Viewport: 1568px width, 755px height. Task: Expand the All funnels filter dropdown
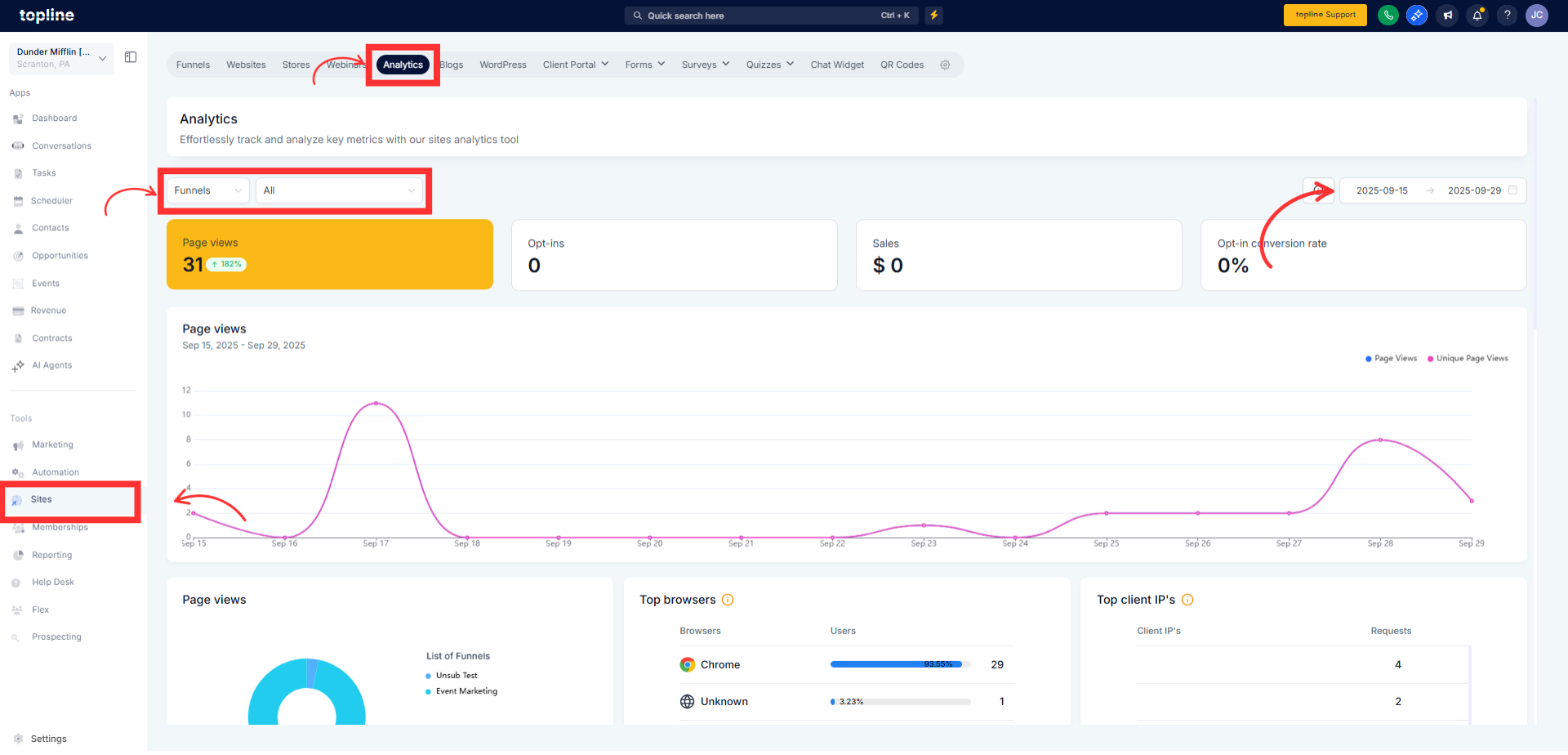(339, 191)
